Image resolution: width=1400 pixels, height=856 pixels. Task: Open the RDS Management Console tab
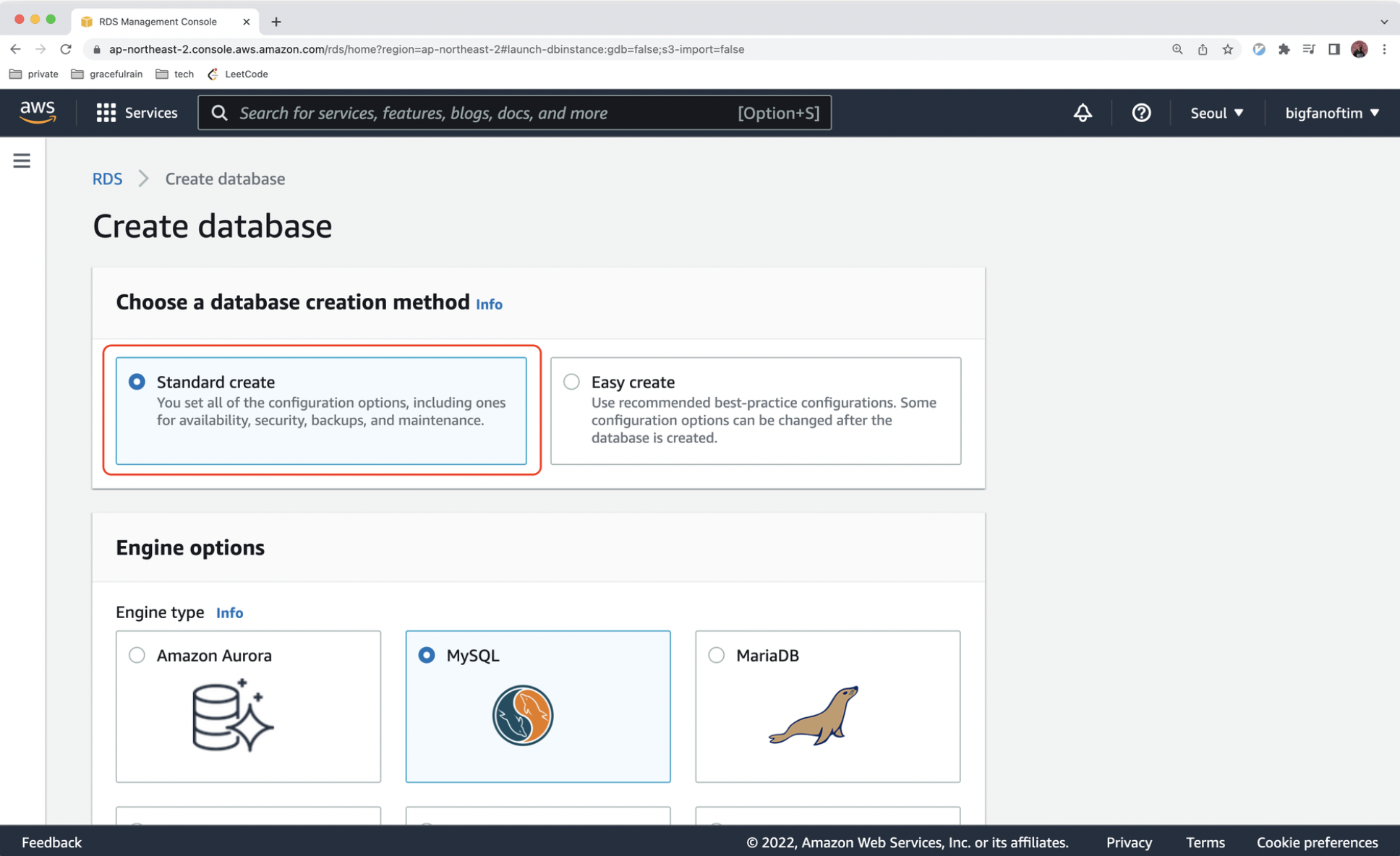158,22
